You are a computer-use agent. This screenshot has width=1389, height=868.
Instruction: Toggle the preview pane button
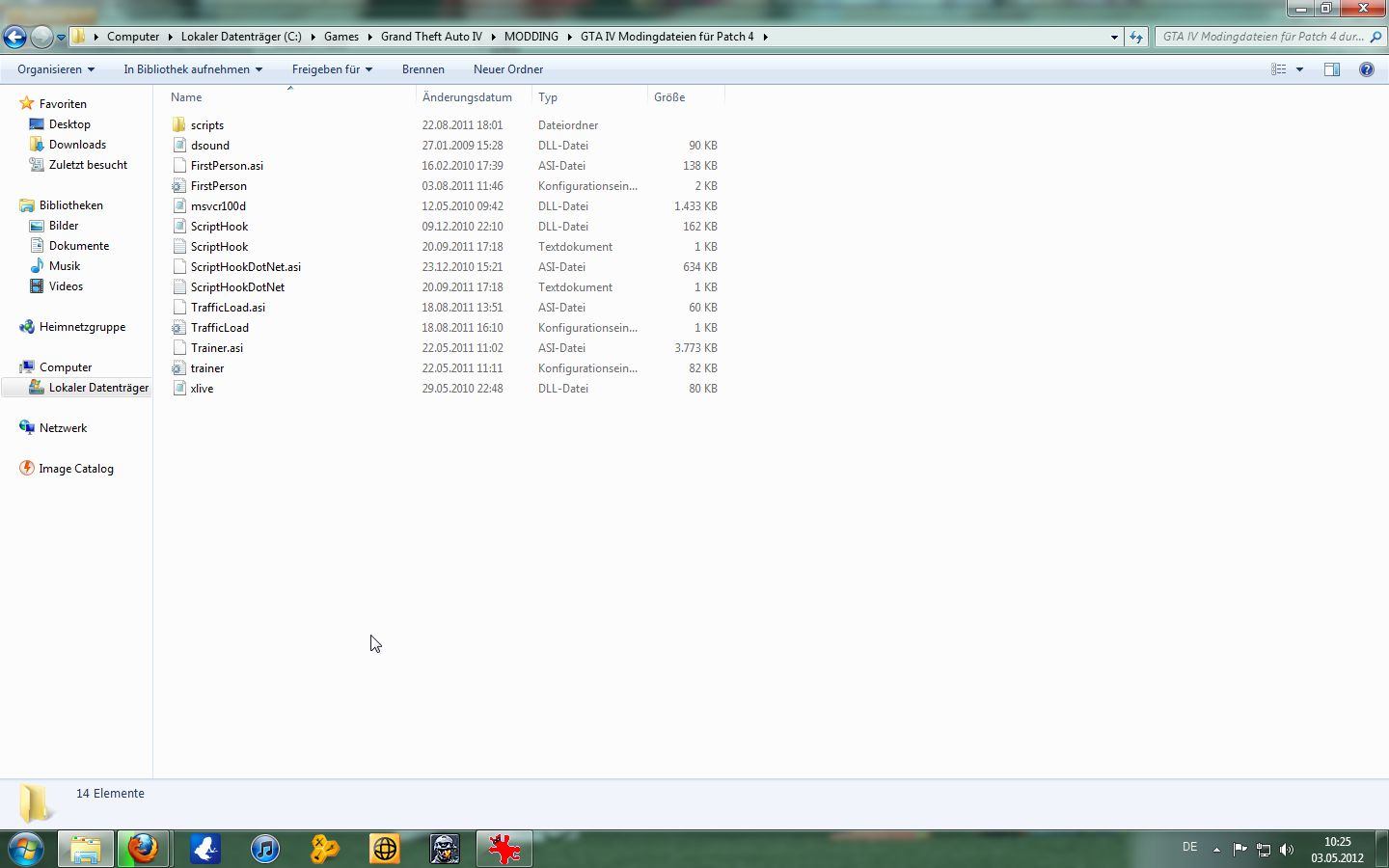point(1332,69)
